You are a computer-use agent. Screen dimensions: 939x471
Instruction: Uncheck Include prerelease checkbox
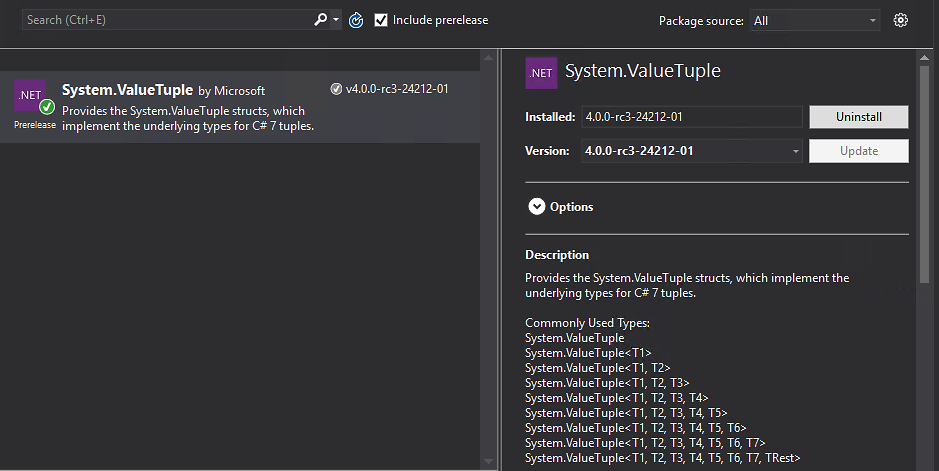coord(381,20)
